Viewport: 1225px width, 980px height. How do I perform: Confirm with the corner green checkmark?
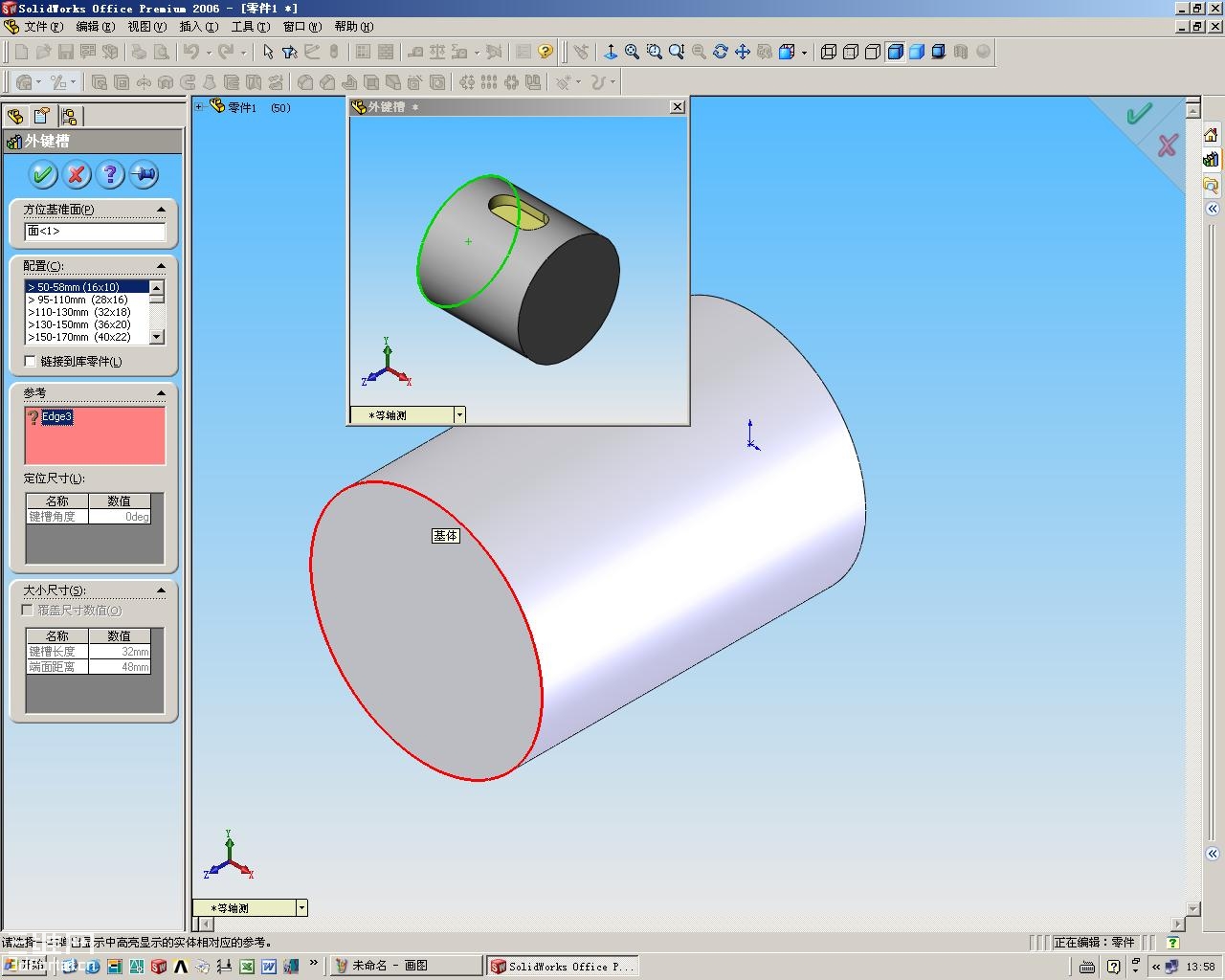pos(1139,115)
